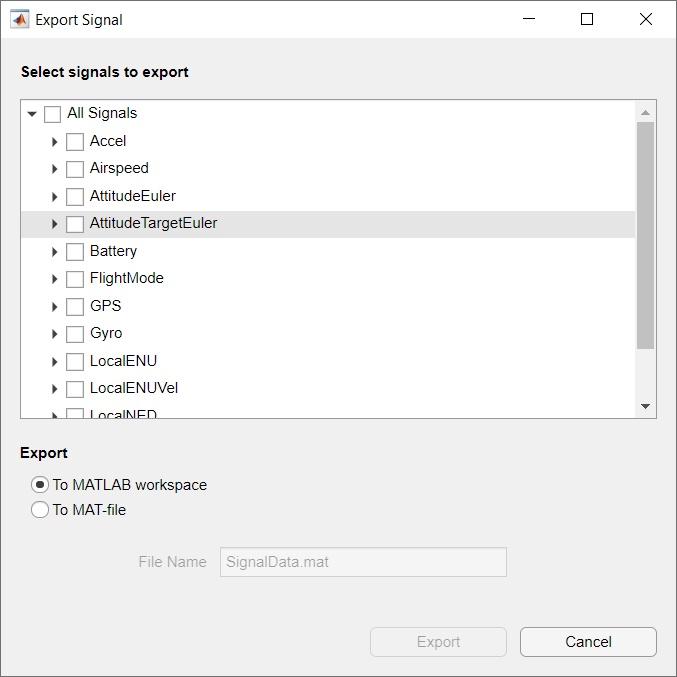The image size is (677, 677).
Task: Expand the AttitudeEuler tree node
Action: [x=55, y=197]
